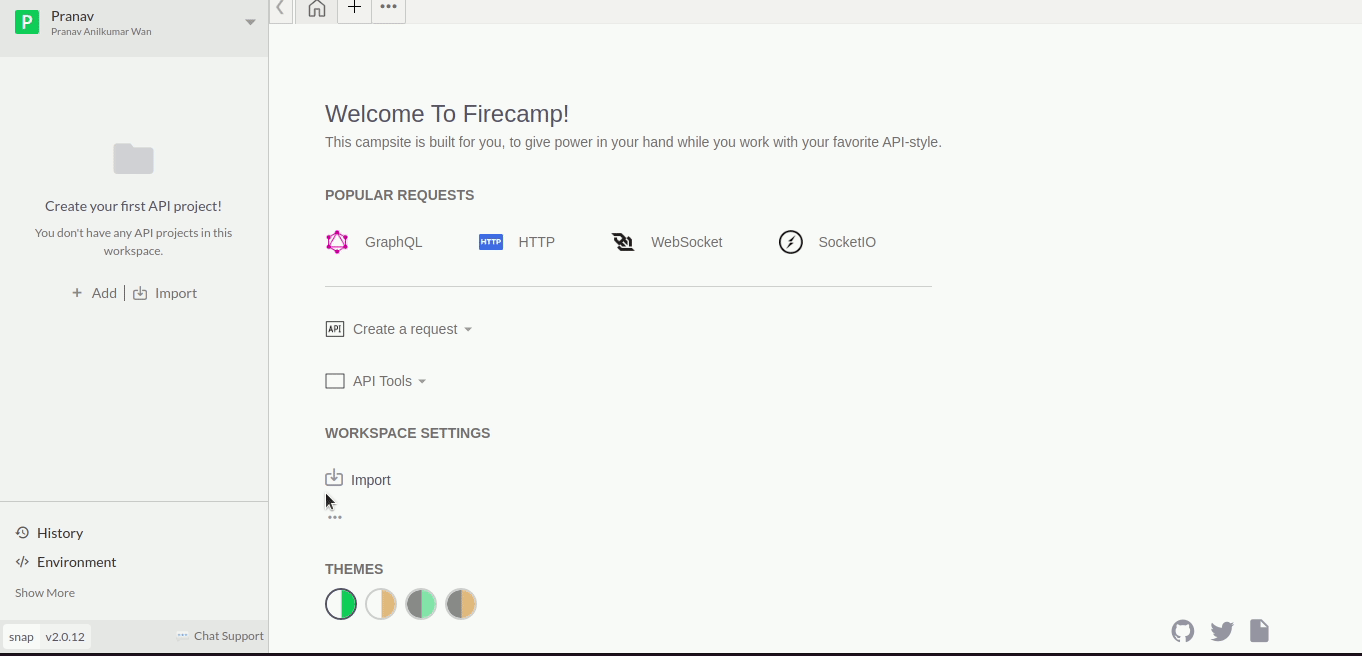Select the white and tan theme
The width and height of the screenshot is (1362, 656).
point(381,604)
